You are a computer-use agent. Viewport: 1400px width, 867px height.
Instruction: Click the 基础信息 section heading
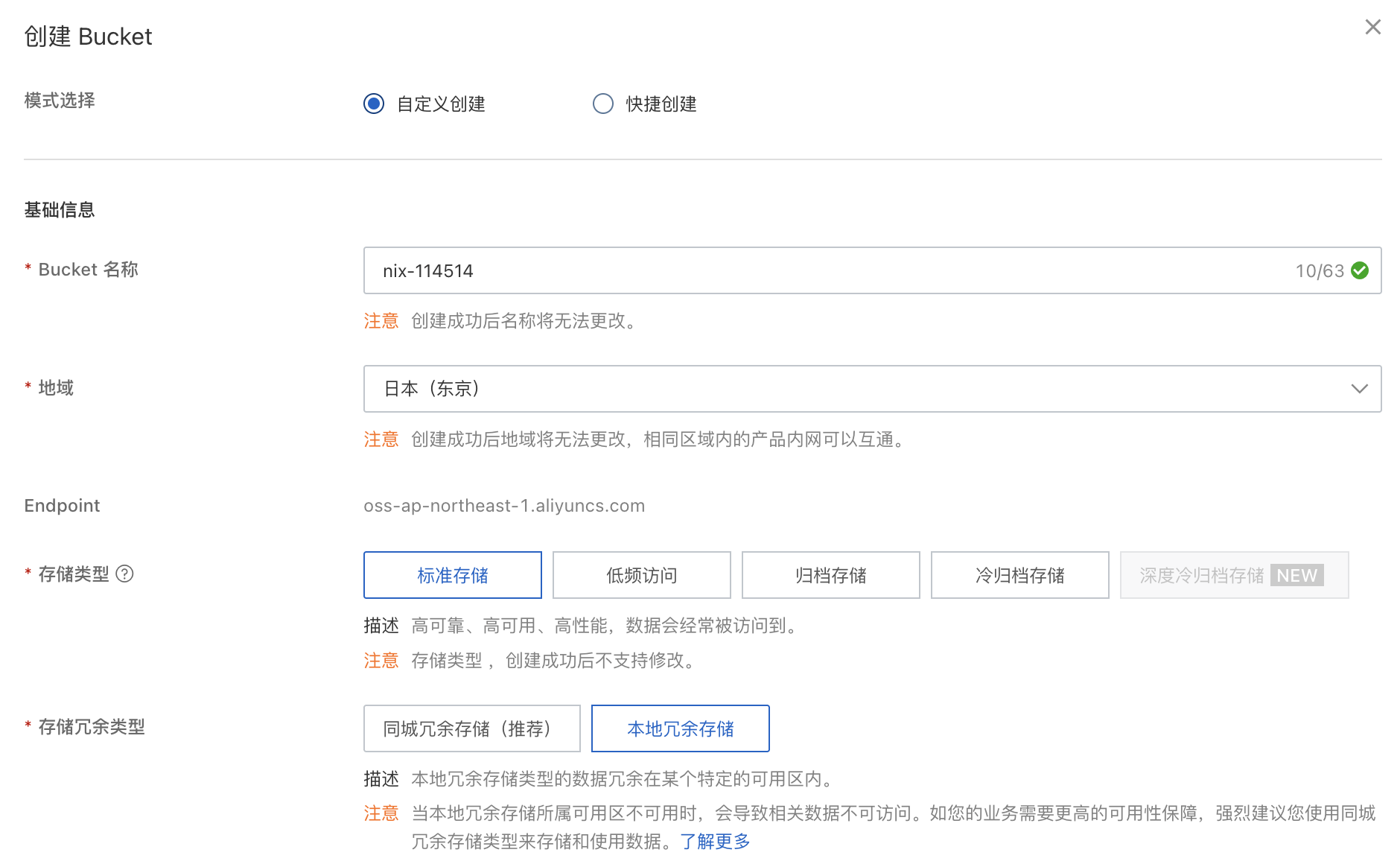coord(60,210)
